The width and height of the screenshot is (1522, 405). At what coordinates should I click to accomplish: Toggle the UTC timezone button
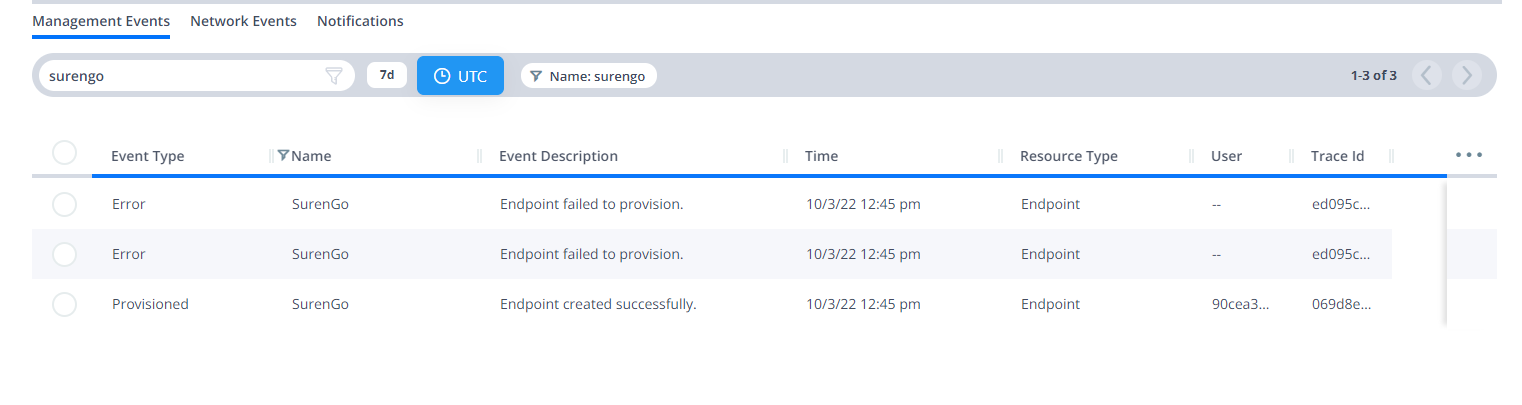click(x=460, y=76)
